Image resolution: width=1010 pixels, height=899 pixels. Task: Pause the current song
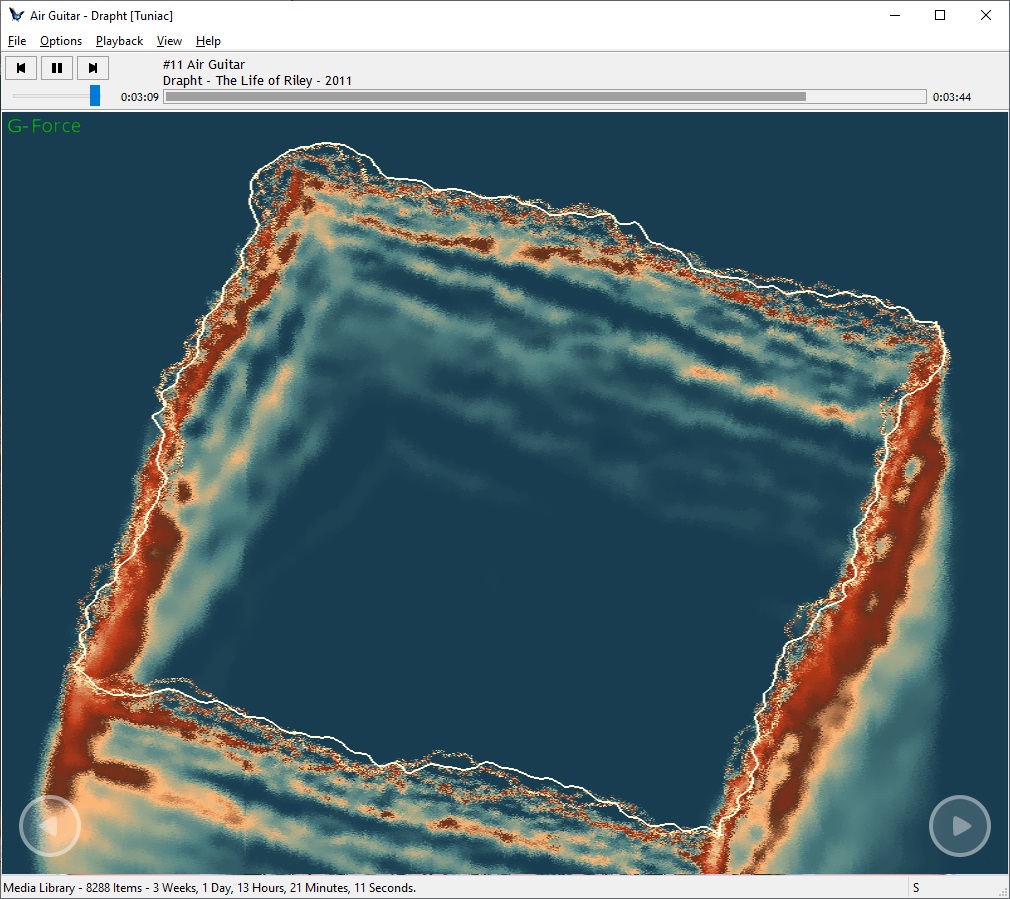pyautogui.click(x=57, y=68)
